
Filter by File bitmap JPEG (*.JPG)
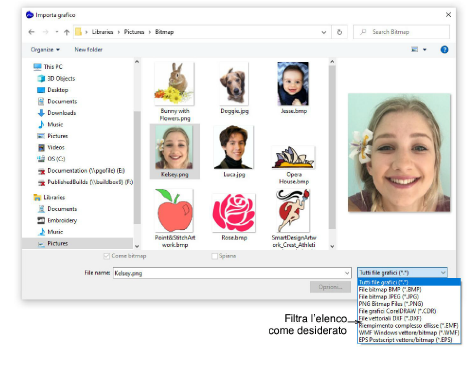[409, 297]
